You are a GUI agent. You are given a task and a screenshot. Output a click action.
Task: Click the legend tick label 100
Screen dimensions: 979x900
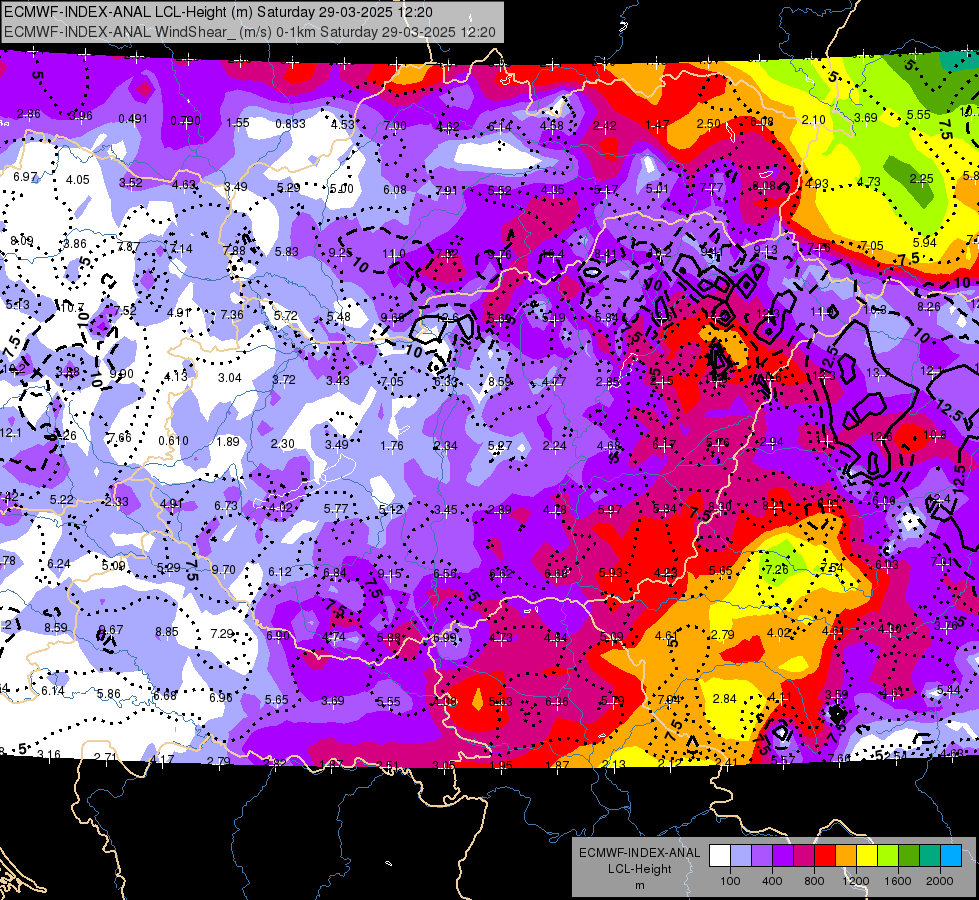[730, 881]
